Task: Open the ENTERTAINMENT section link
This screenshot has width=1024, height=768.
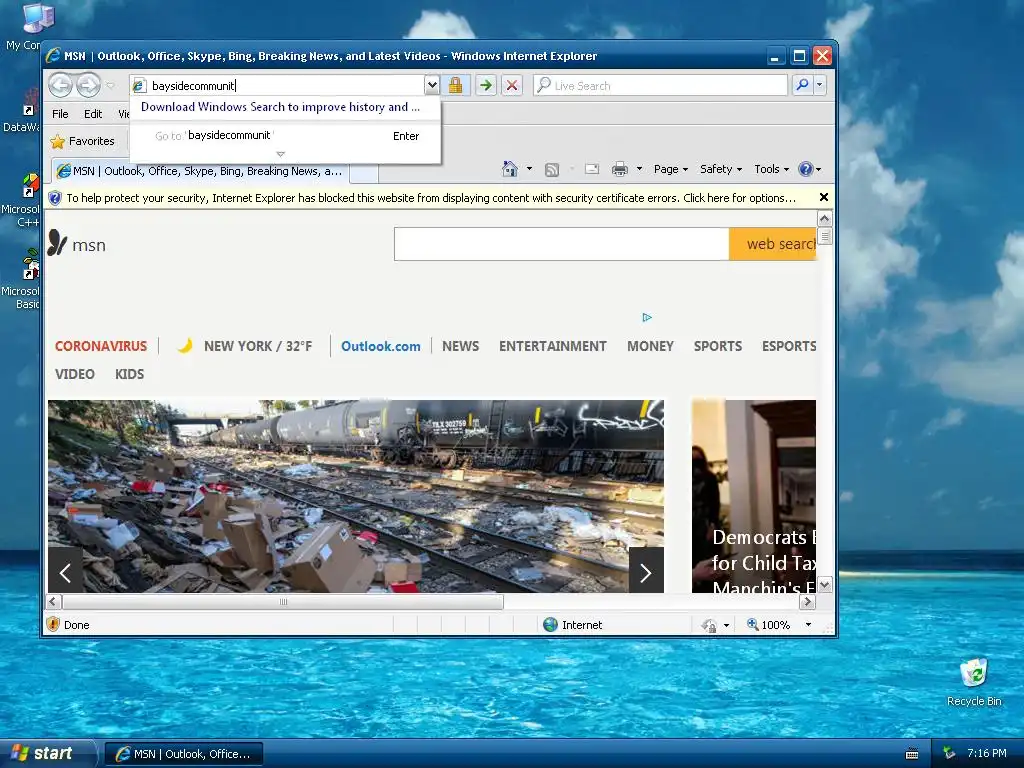Action: pyautogui.click(x=552, y=346)
